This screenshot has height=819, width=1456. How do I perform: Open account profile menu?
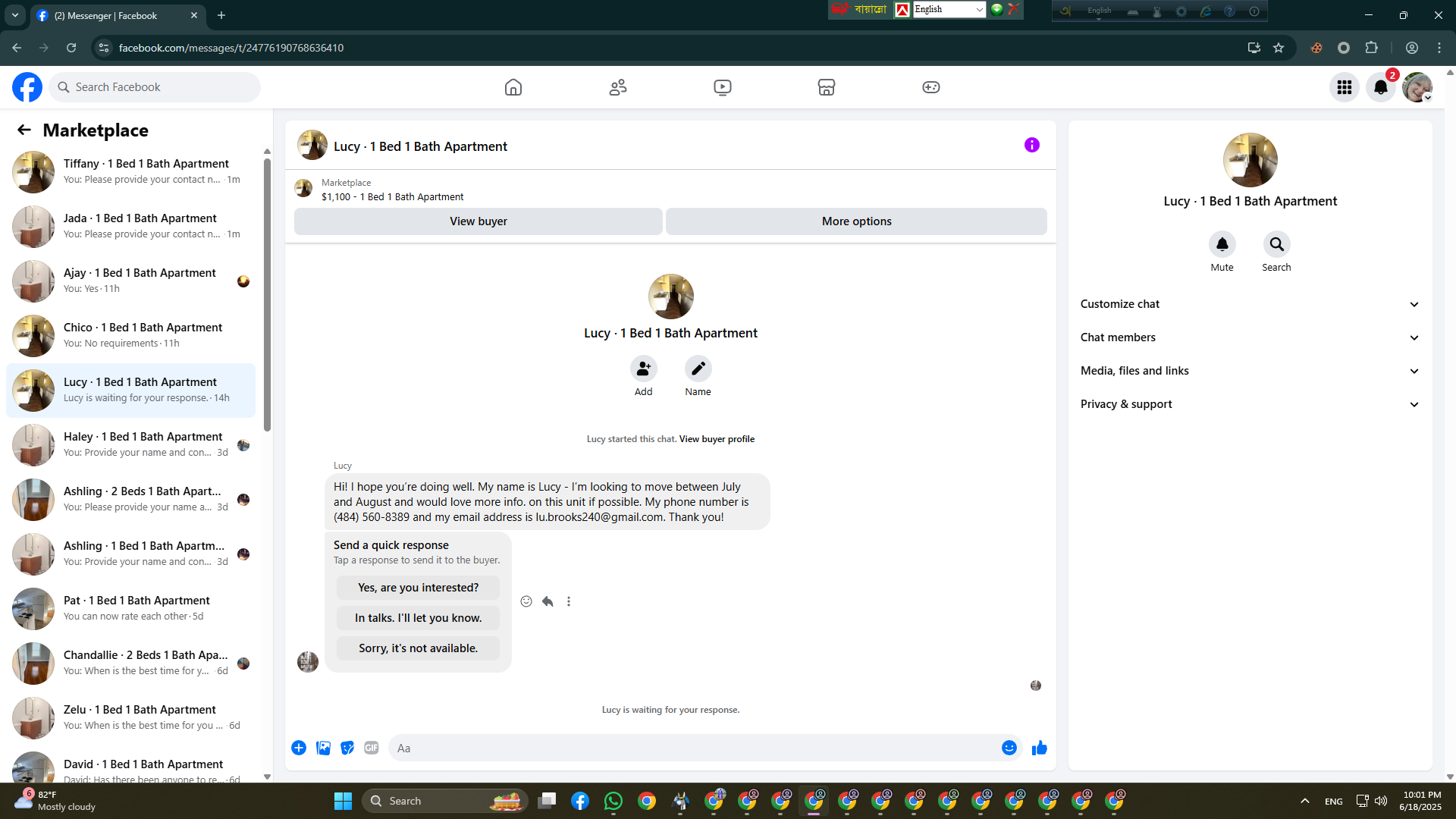click(1417, 87)
